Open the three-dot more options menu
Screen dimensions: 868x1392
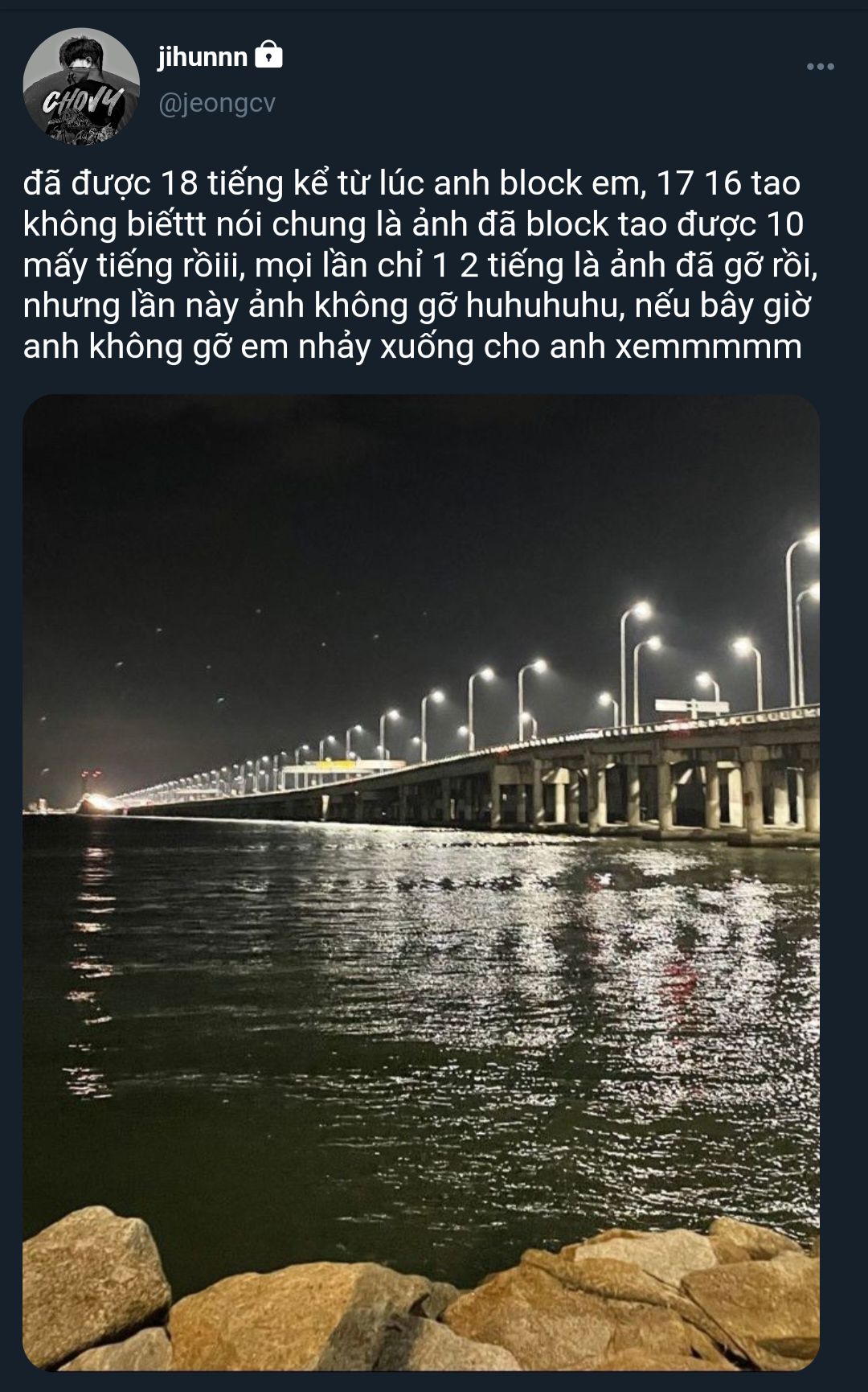[x=820, y=67]
